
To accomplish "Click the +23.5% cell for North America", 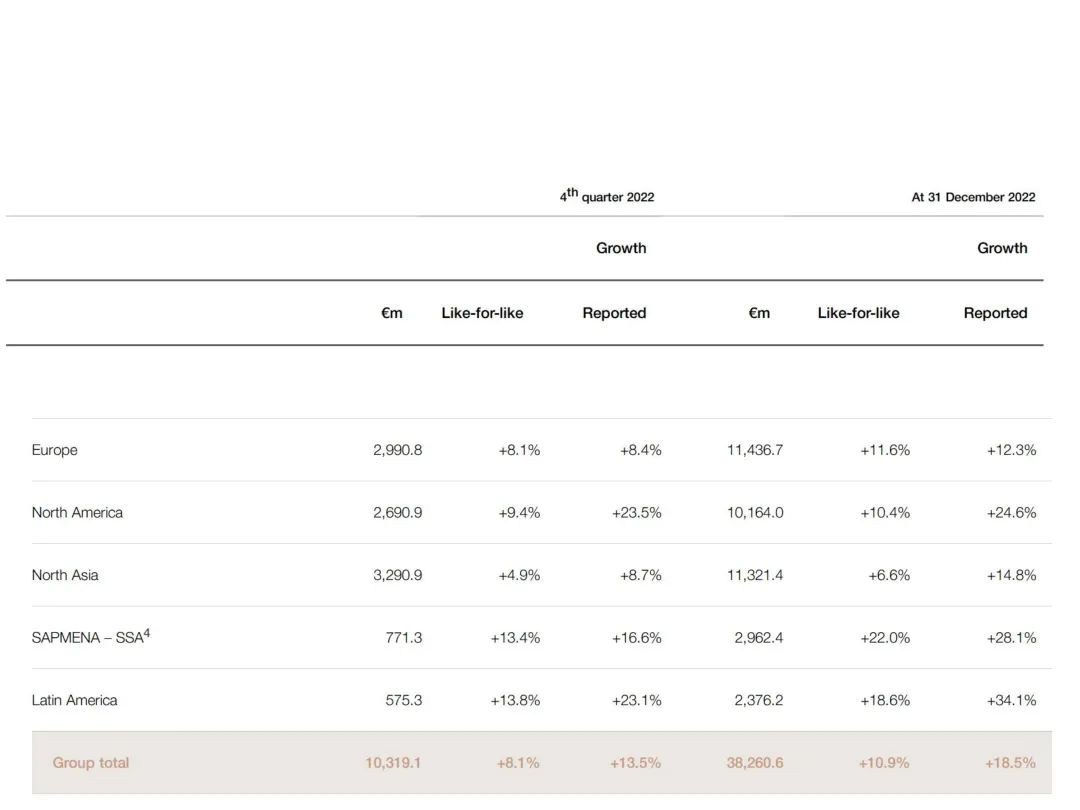I will (636, 512).
